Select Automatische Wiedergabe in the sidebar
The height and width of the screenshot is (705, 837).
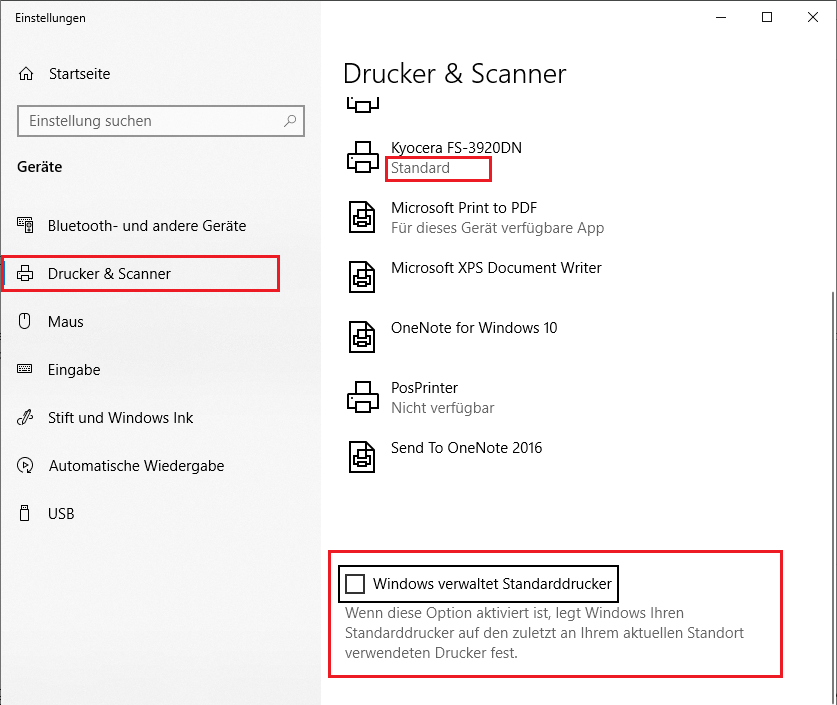coord(137,466)
